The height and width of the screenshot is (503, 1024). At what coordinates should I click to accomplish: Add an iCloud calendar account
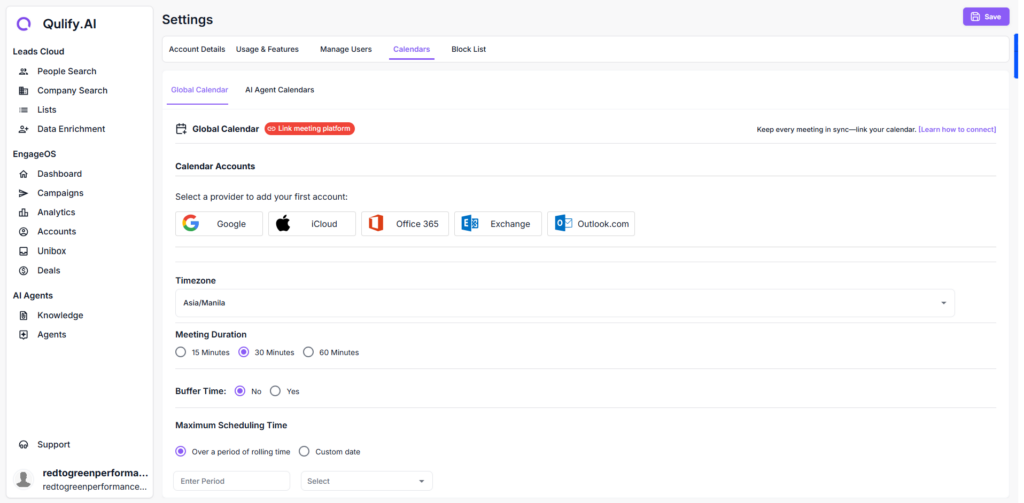tap(312, 223)
